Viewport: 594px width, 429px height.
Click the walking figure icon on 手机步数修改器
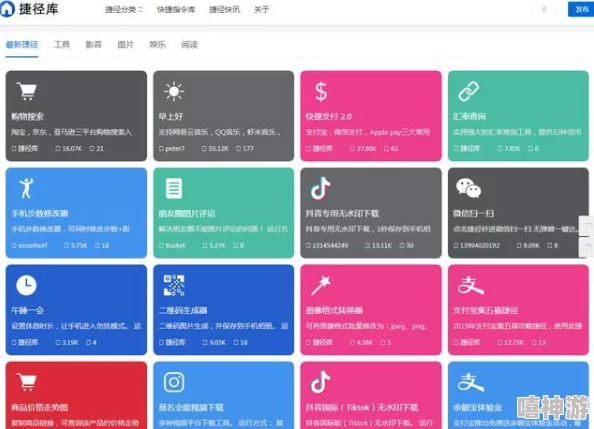click(27, 188)
